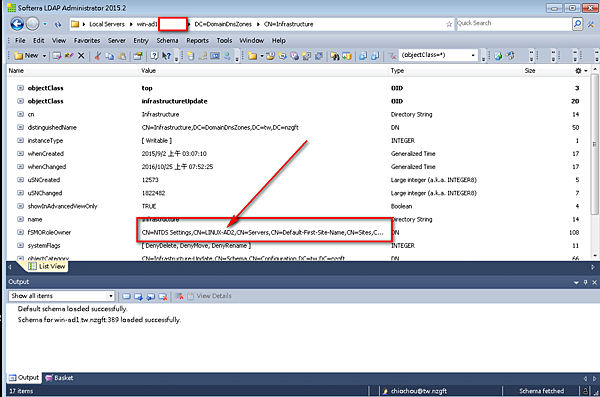Viewport: 600px width, 397px height.
Task: Add current location to favorites star
Action: coord(449,25)
